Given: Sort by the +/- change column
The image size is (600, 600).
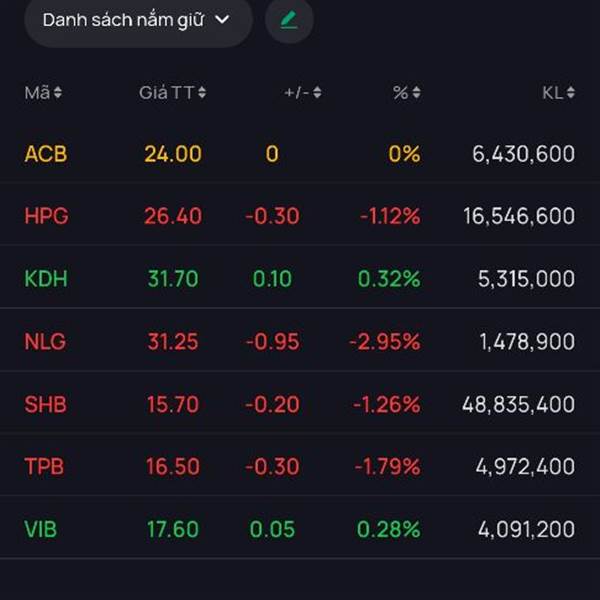Looking at the screenshot, I should point(302,93).
